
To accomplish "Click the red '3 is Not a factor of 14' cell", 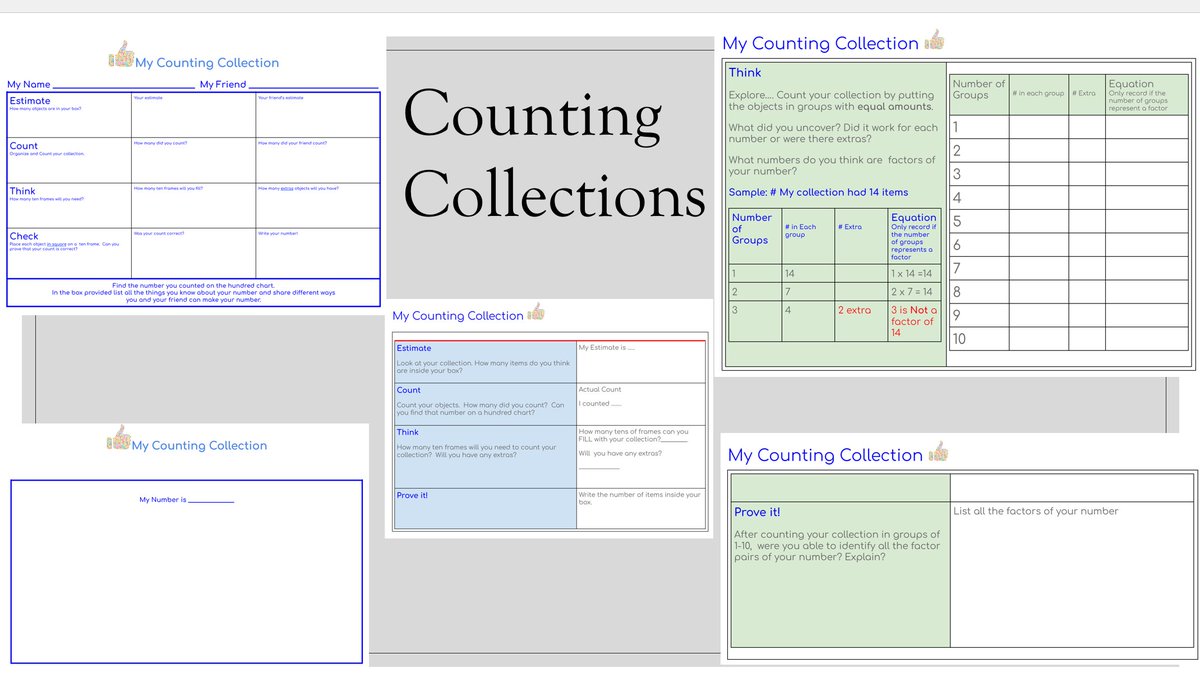I will (914, 321).
